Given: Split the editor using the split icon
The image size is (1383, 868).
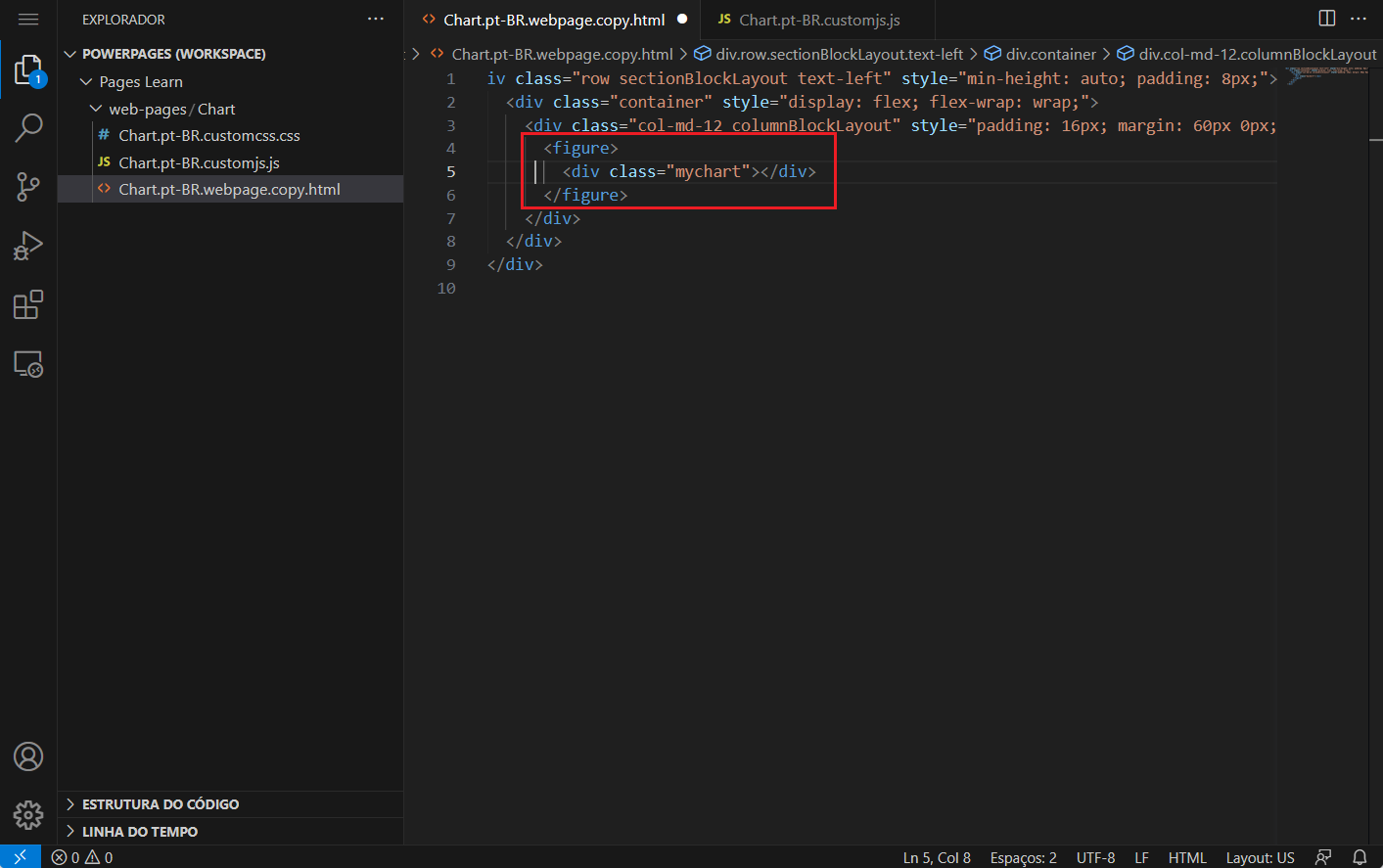Looking at the screenshot, I should coord(1326,18).
